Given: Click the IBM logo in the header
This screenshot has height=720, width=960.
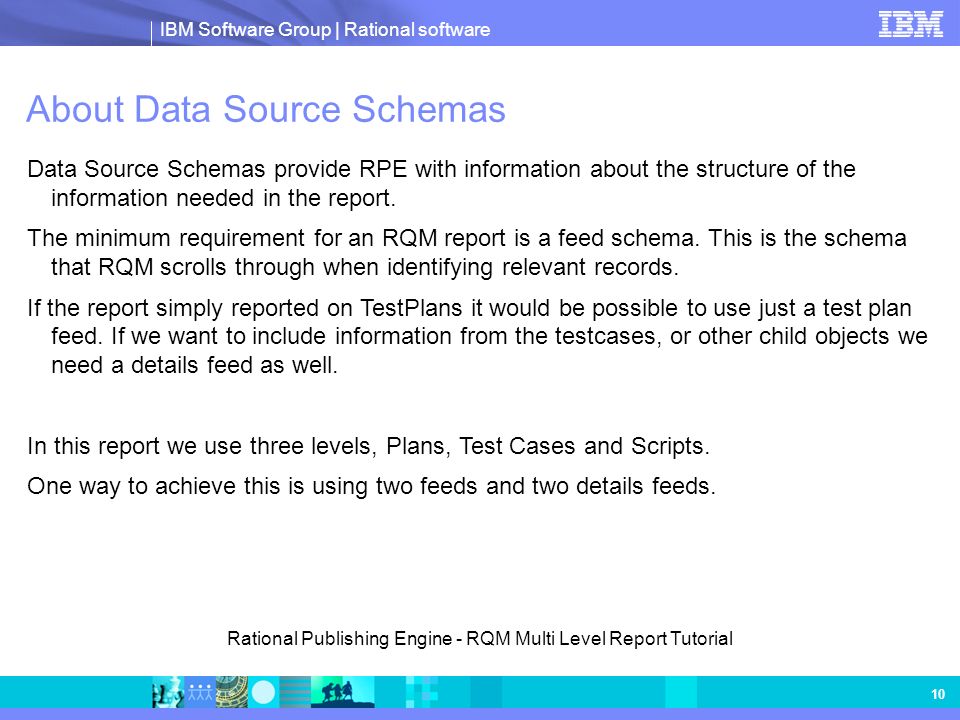Looking at the screenshot, I should click(910, 24).
